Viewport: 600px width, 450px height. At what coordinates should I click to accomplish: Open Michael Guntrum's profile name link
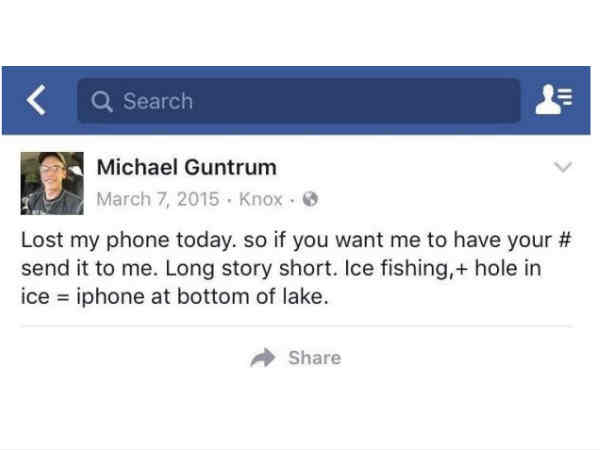coord(186,167)
